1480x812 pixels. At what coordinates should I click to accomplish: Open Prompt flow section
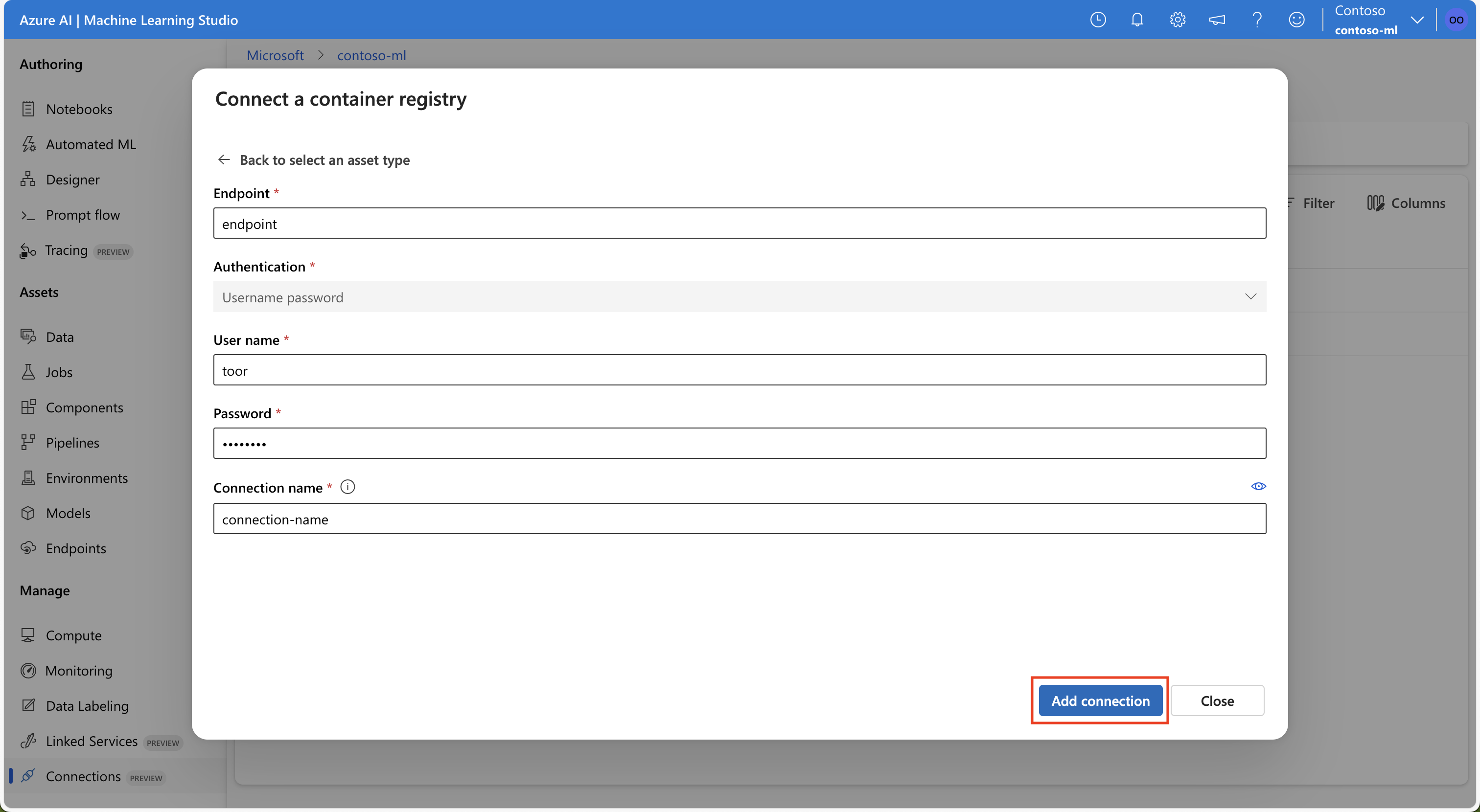(83, 214)
